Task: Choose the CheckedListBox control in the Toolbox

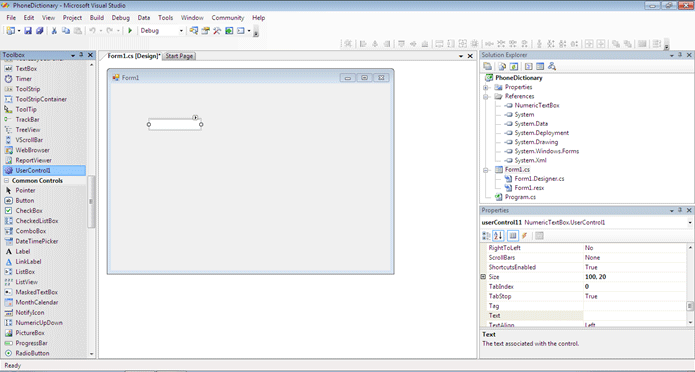Action: [x=37, y=221]
